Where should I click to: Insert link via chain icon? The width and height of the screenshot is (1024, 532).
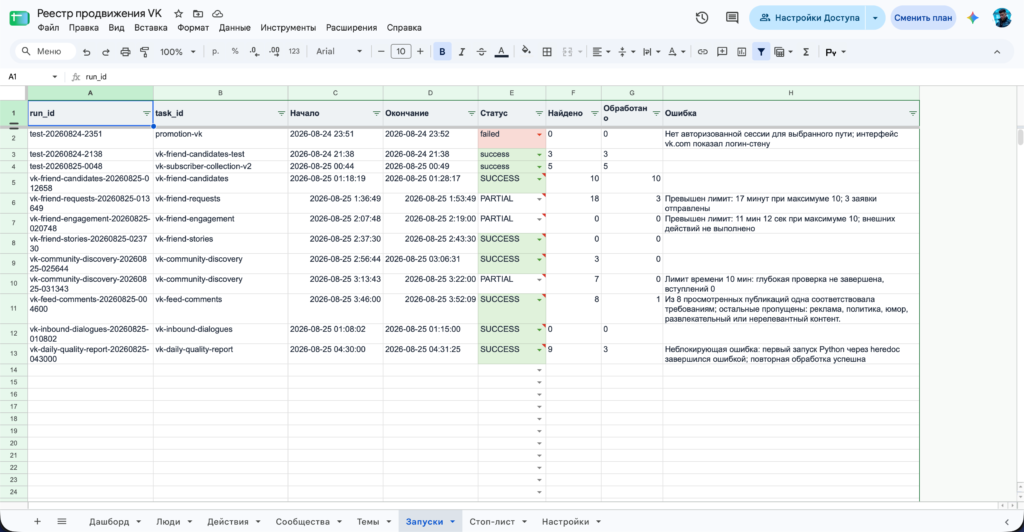click(703, 52)
